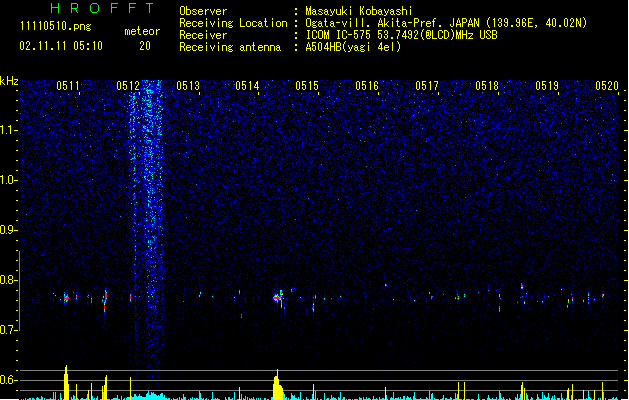Screen dimensions: 629x400
Task: Click the 0520 time marker
Action: click(607, 86)
